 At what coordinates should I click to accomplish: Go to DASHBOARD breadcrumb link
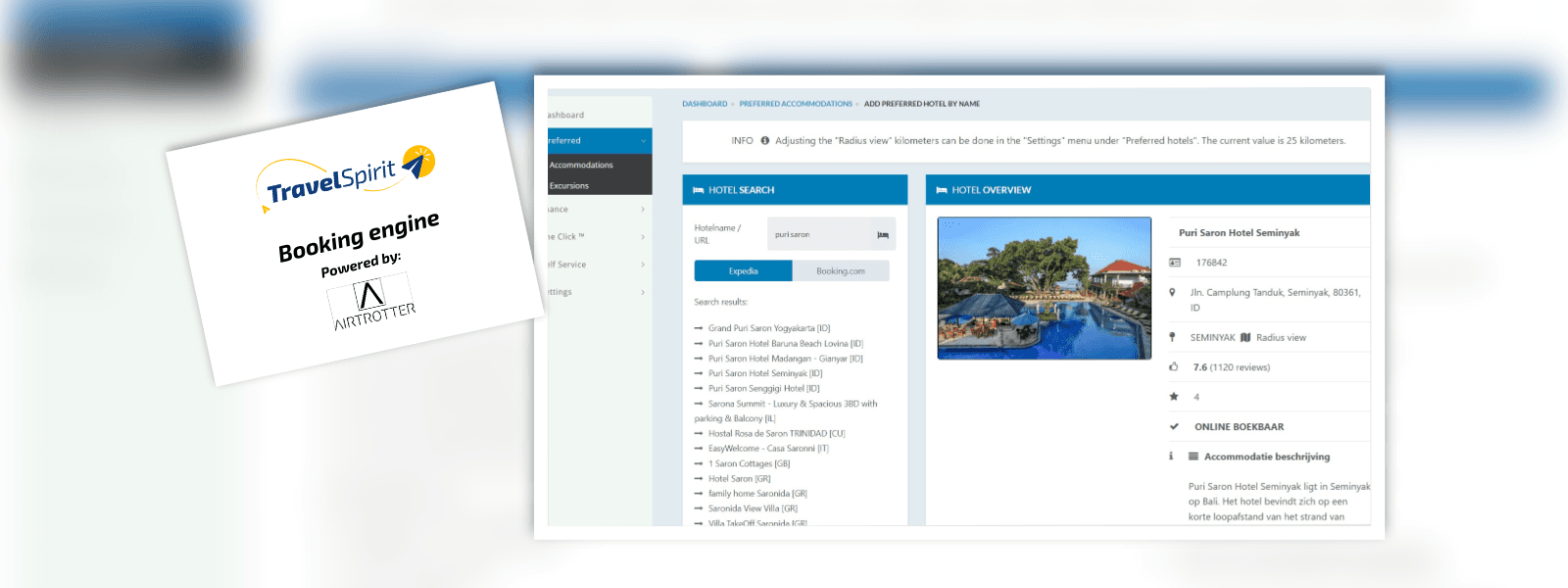click(x=705, y=104)
